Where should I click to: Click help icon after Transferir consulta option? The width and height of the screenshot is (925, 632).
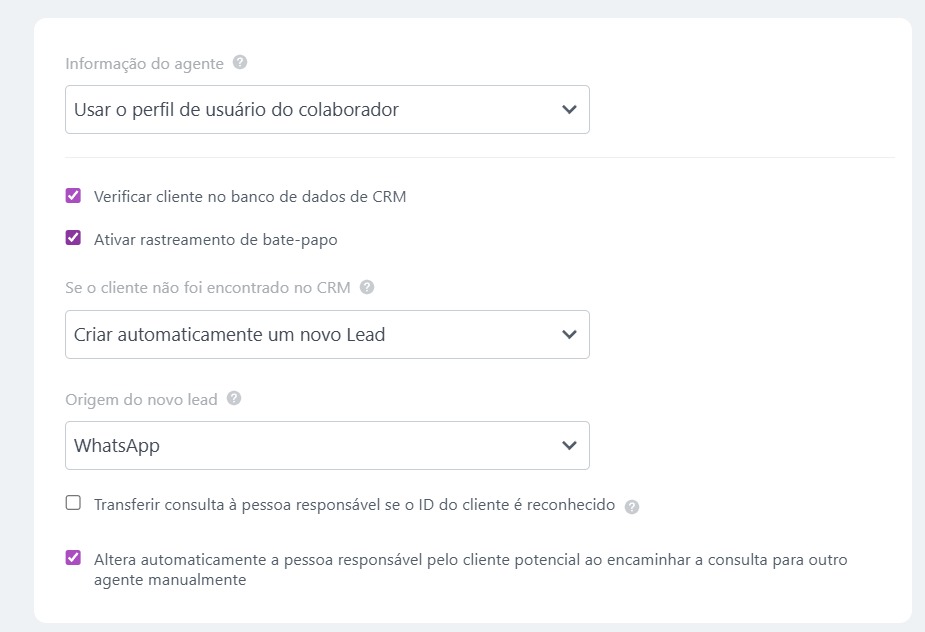(632, 507)
